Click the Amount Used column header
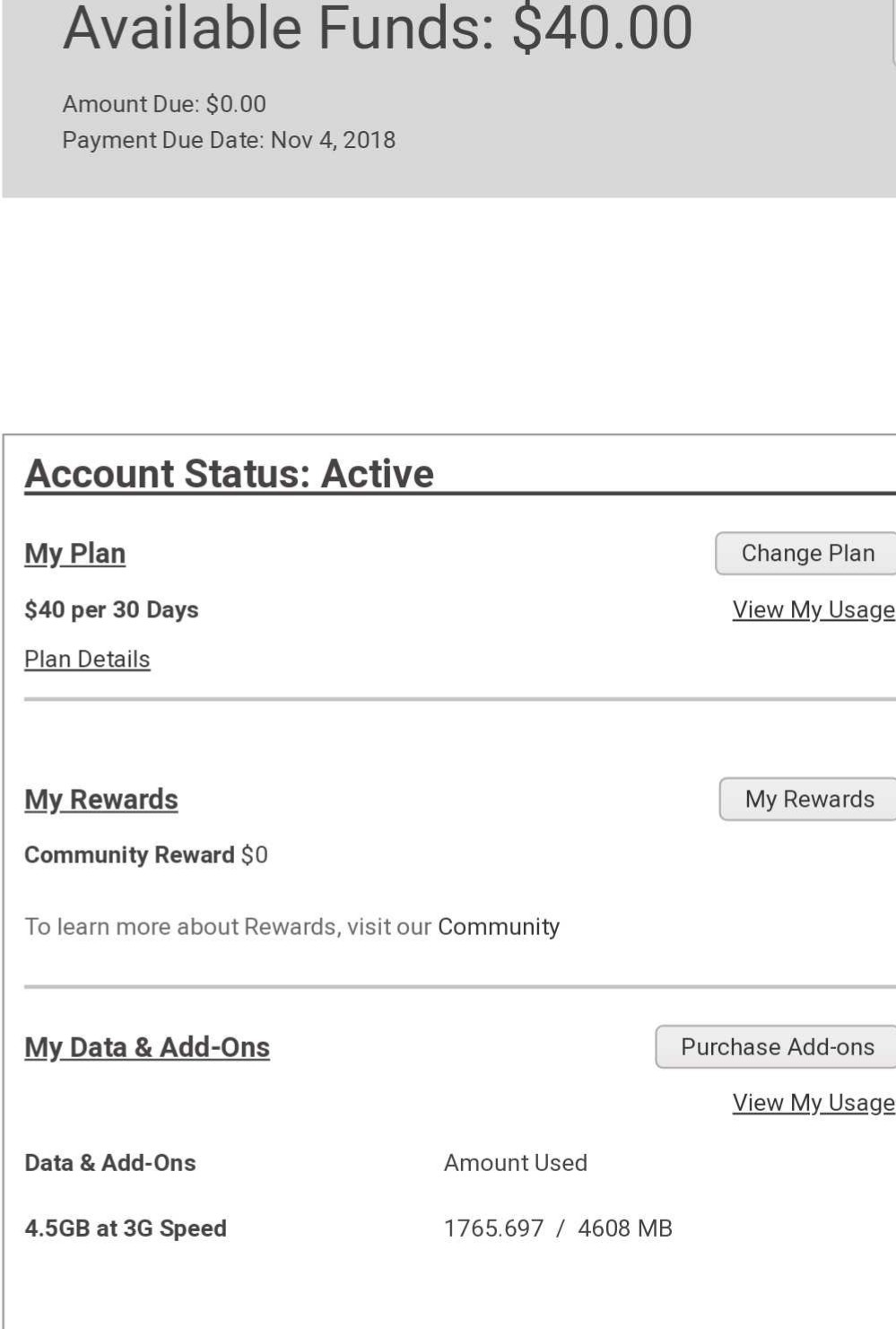 tap(516, 1163)
